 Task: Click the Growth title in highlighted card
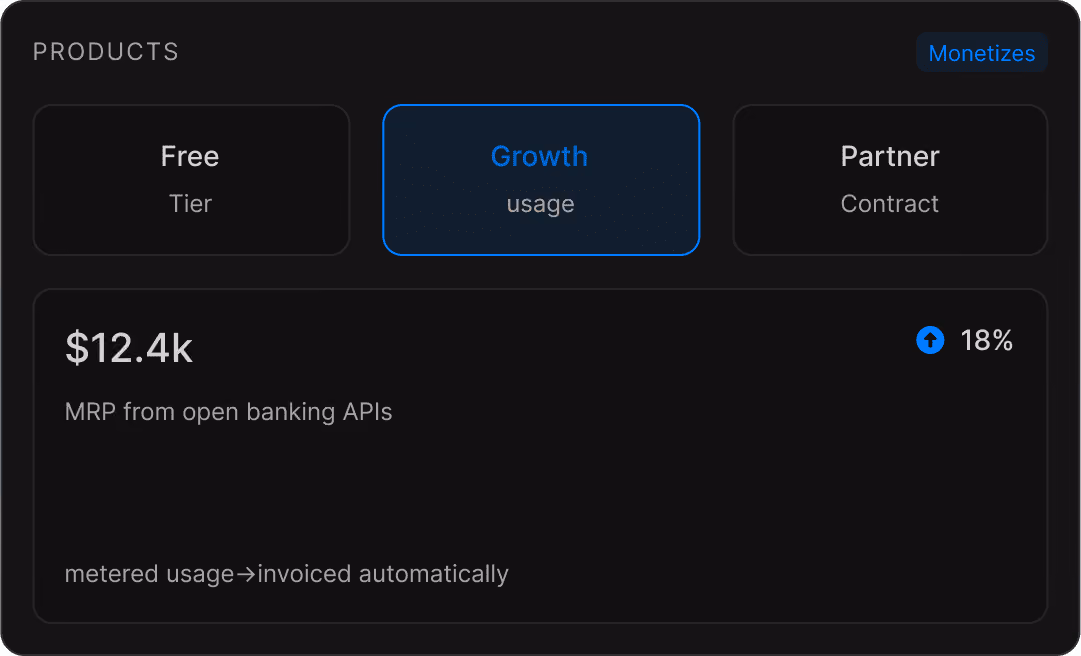click(539, 156)
